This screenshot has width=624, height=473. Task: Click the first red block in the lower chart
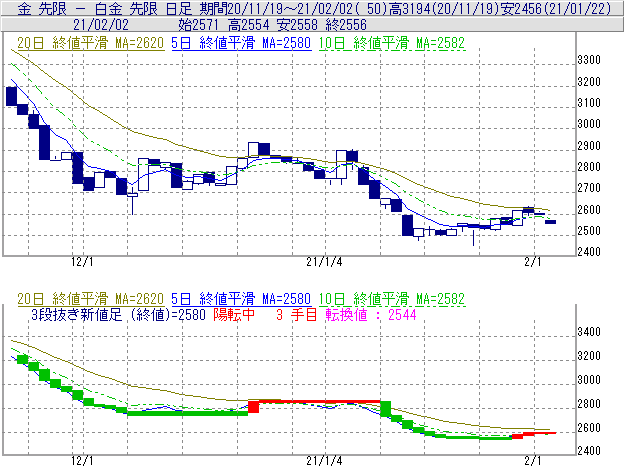tap(254, 407)
